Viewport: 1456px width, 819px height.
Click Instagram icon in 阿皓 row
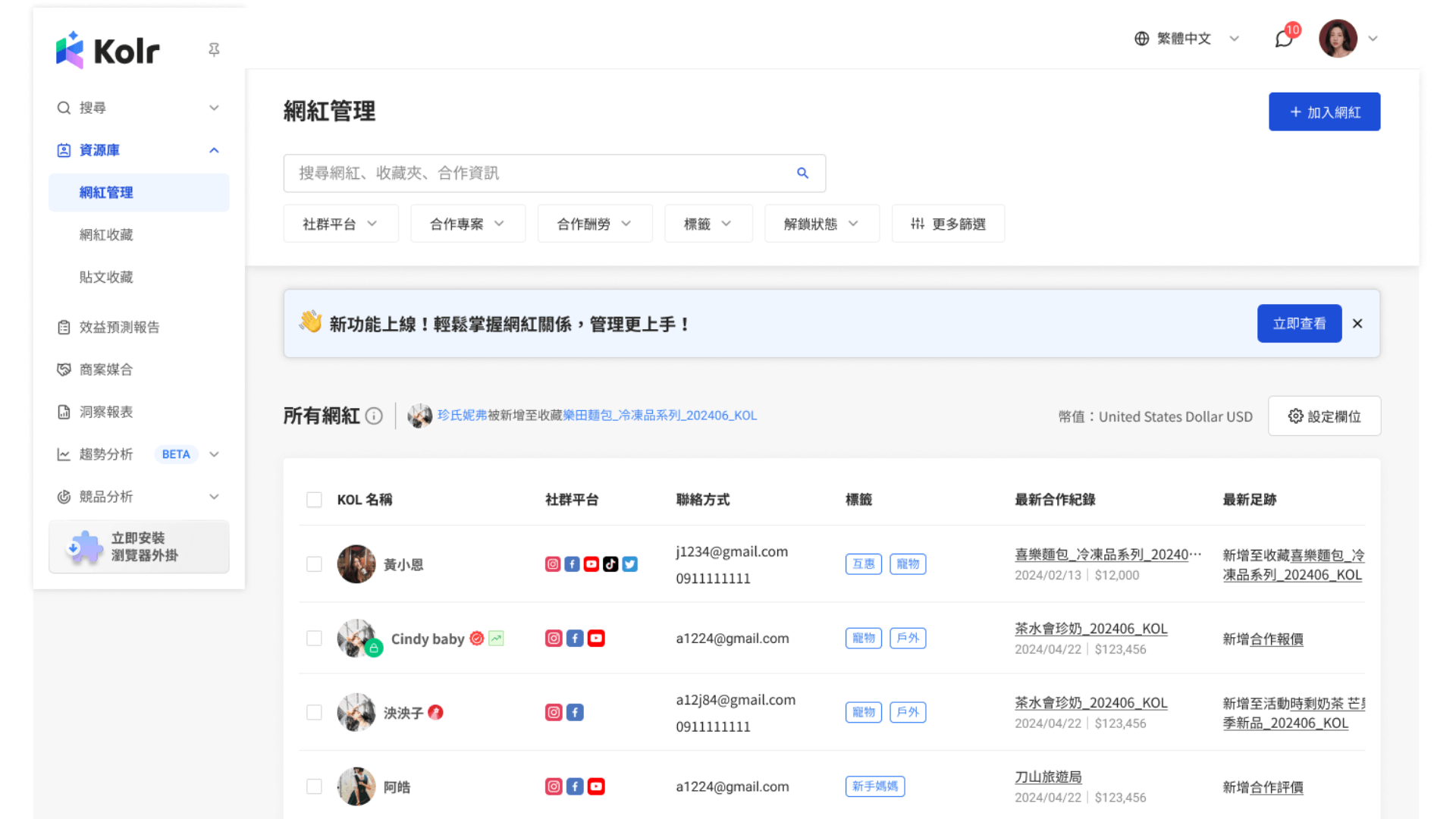click(x=554, y=786)
